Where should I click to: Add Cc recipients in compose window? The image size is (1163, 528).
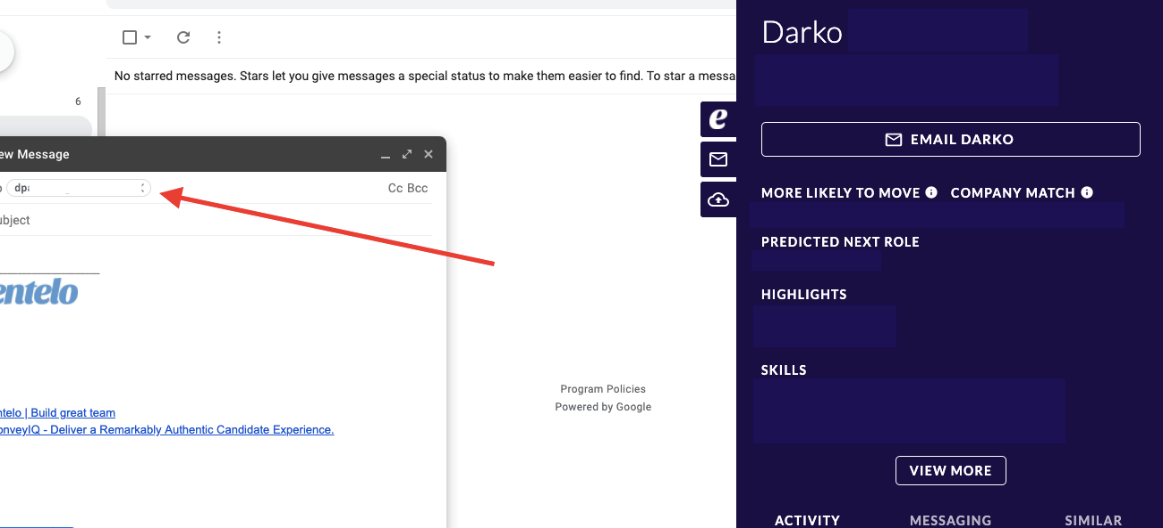[395, 188]
